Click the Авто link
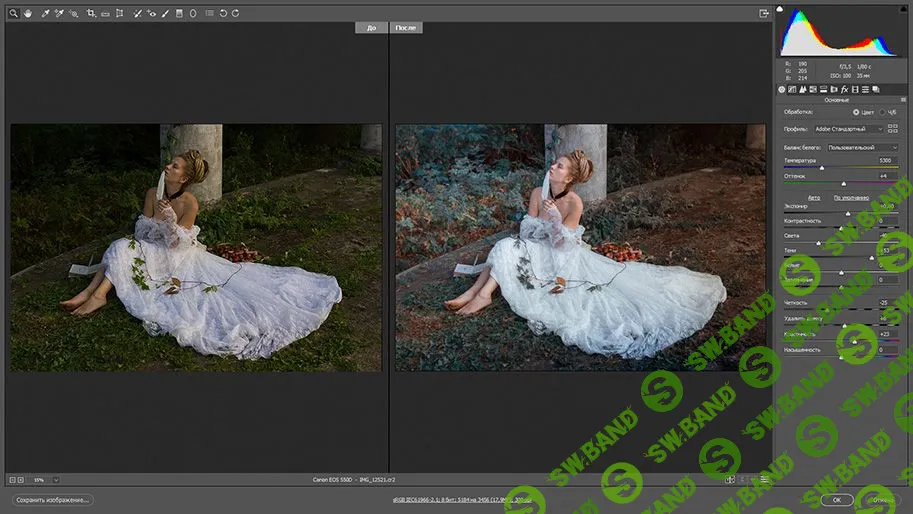Screen dimensions: 913x514 [x=814, y=198]
